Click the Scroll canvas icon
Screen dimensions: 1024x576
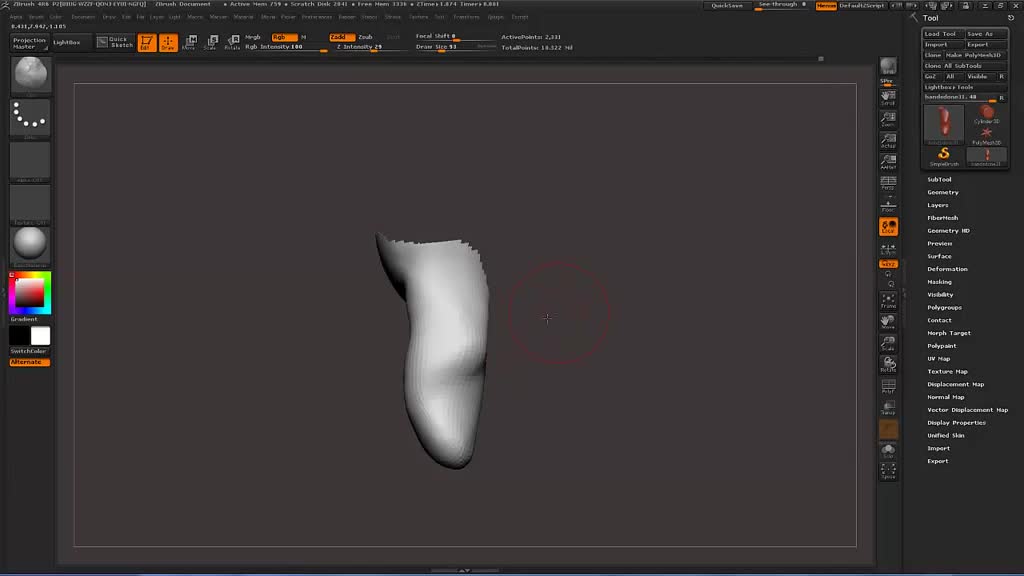(x=888, y=97)
